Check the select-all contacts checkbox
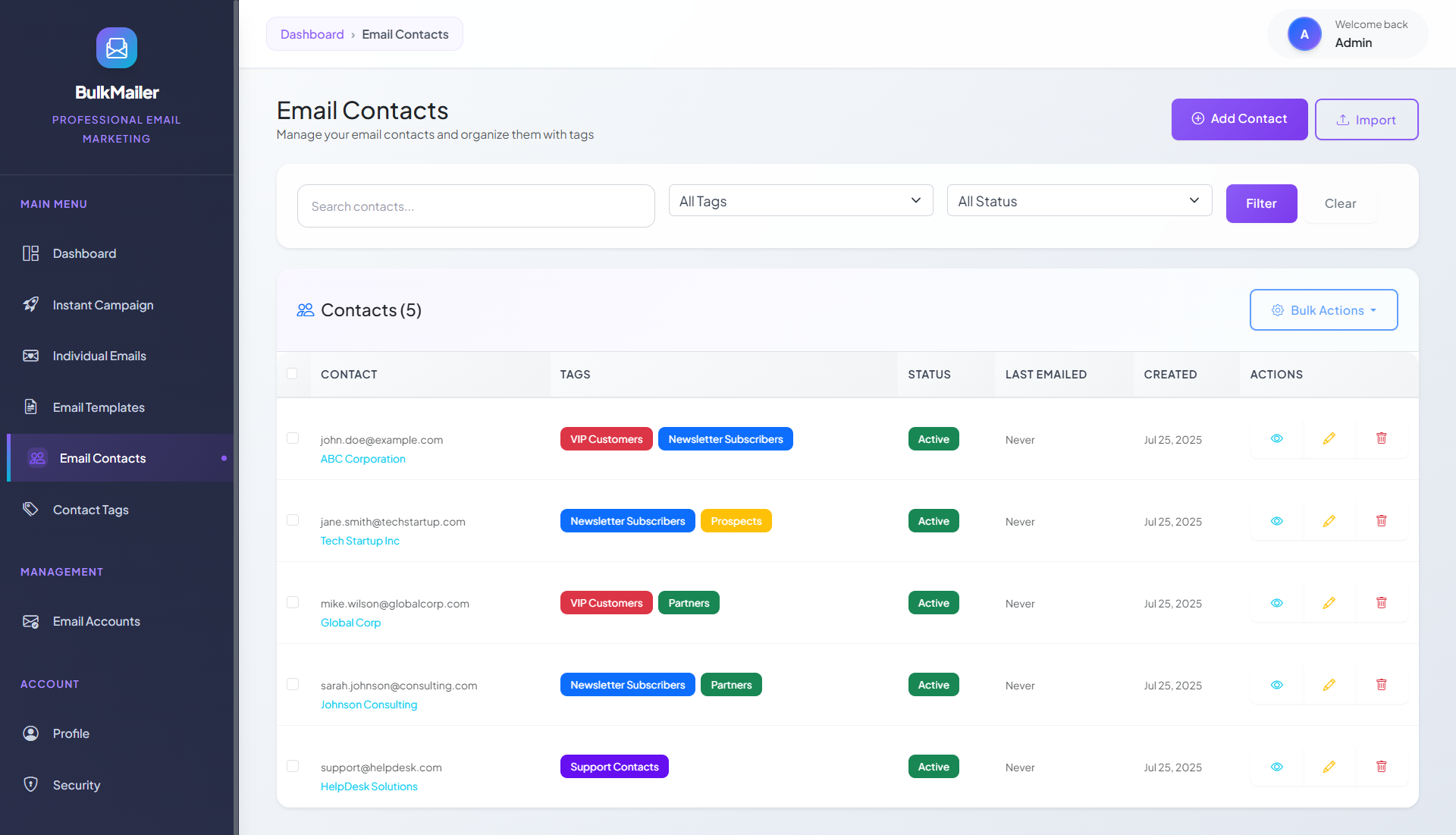 [293, 374]
